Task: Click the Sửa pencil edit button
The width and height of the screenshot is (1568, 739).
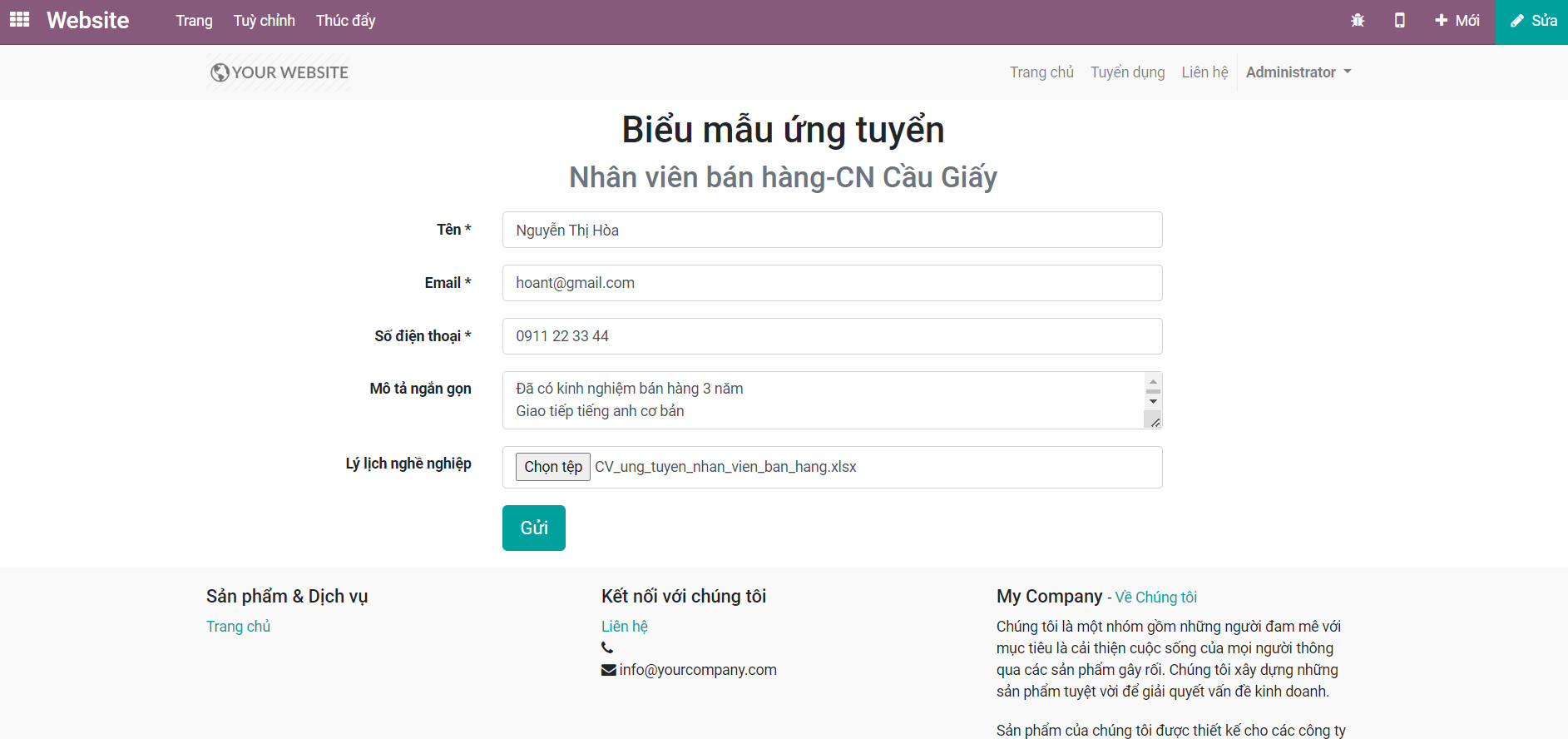Action: tap(1532, 22)
